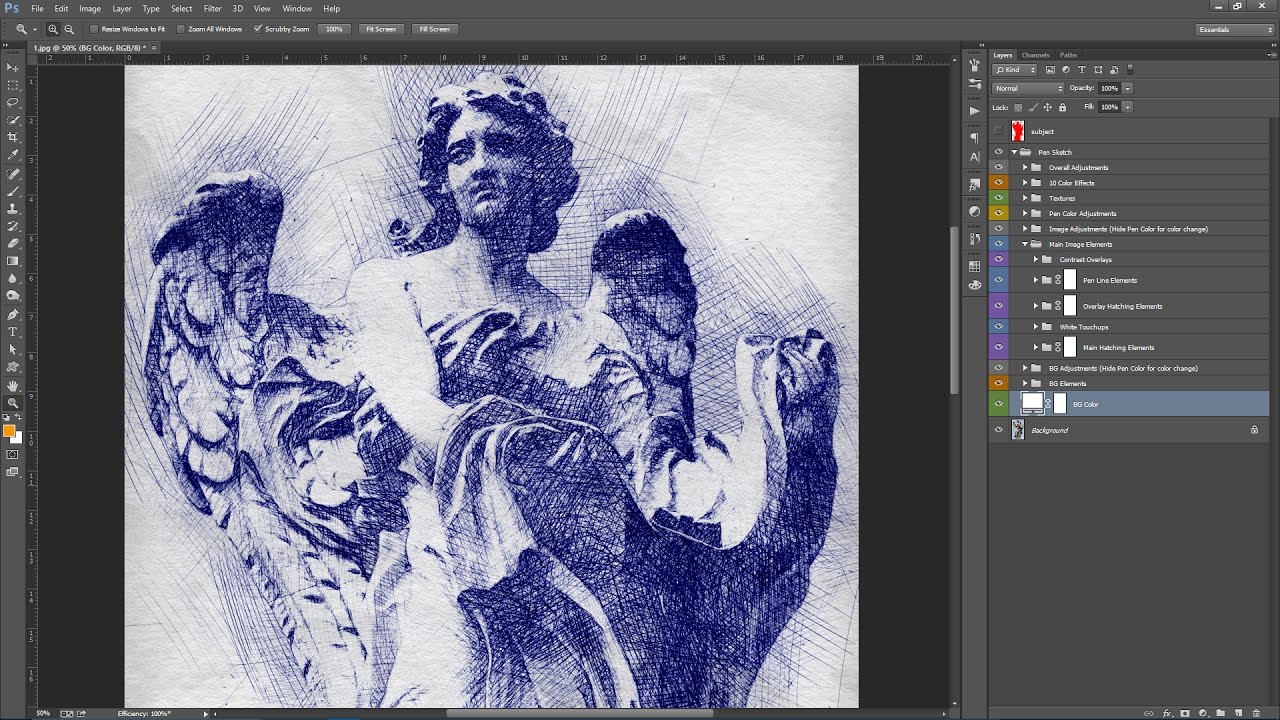Image resolution: width=1280 pixels, height=720 pixels.
Task: Select the subject layer thumbnail
Action: pos(1017,131)
